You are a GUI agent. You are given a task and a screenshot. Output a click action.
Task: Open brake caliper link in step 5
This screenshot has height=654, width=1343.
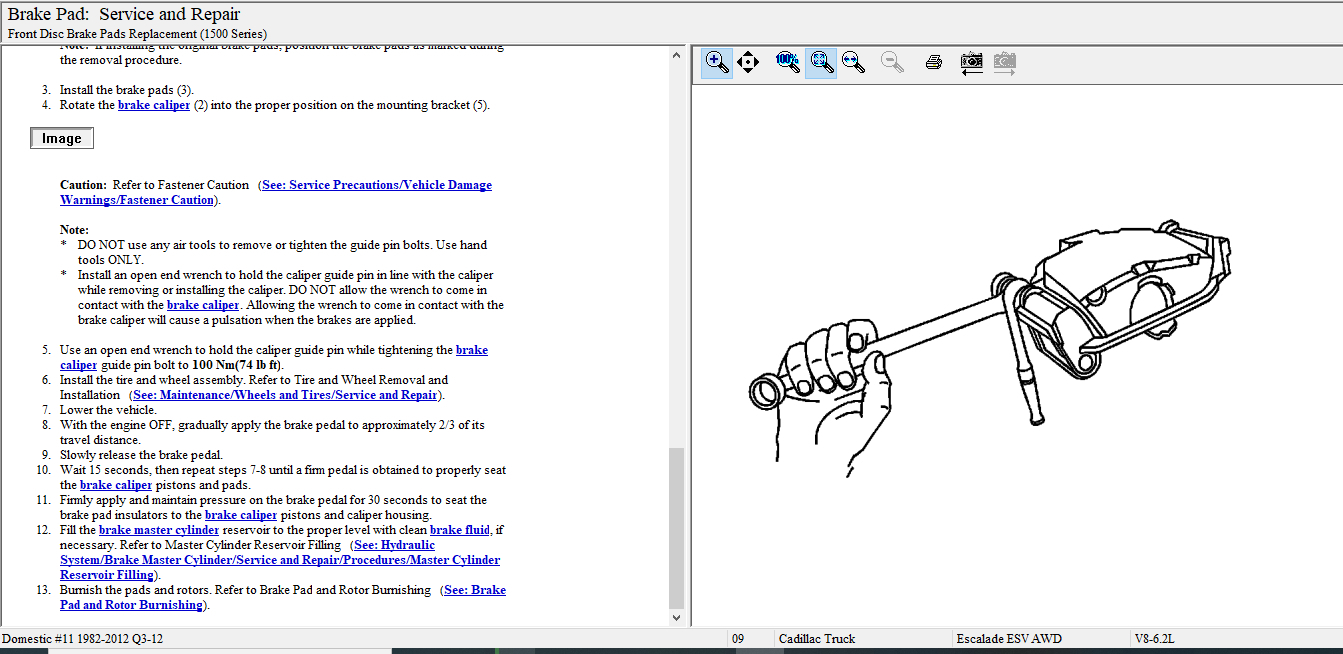pos(274,357)
